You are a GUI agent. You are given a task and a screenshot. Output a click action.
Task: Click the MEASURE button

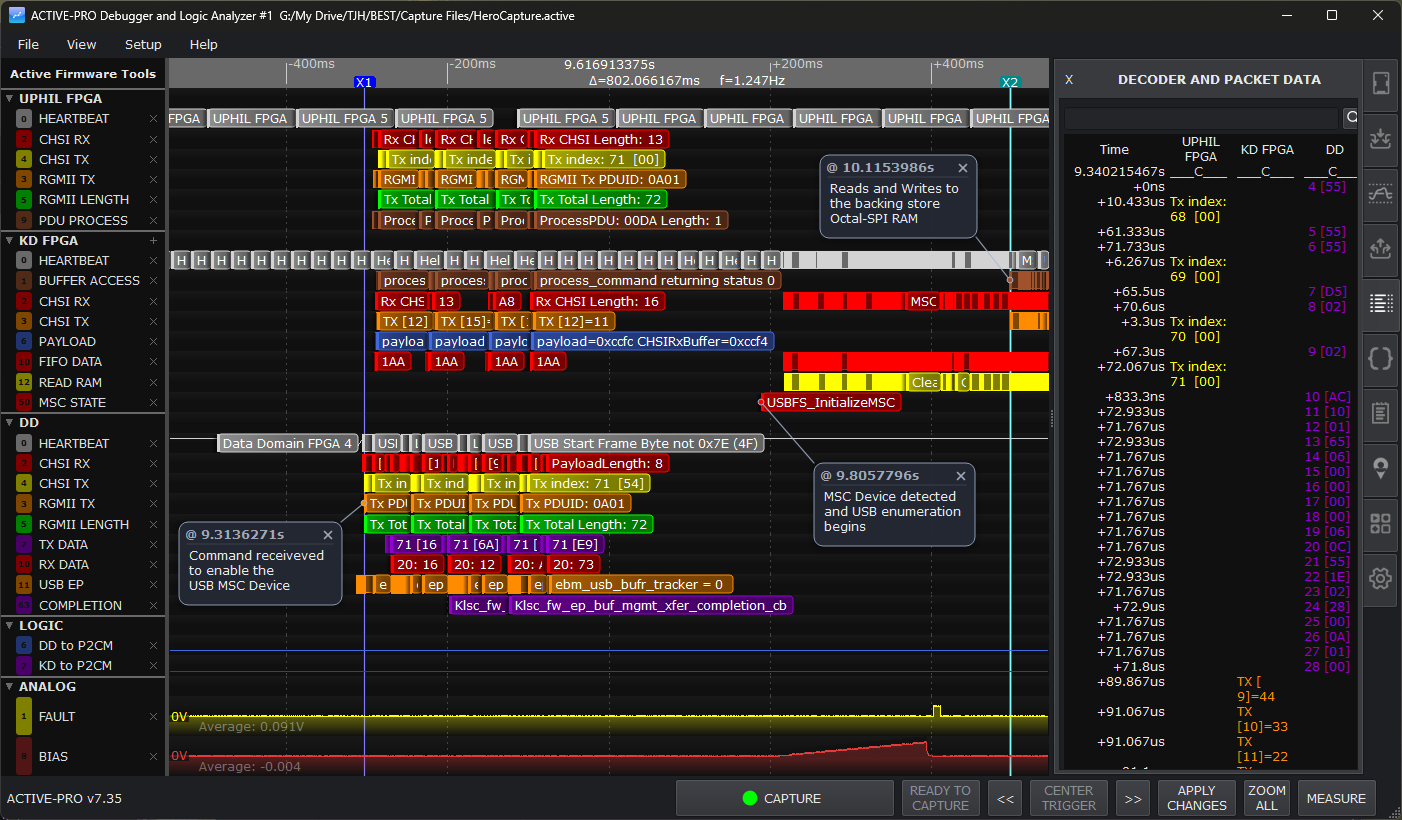tap(1336, 798)
